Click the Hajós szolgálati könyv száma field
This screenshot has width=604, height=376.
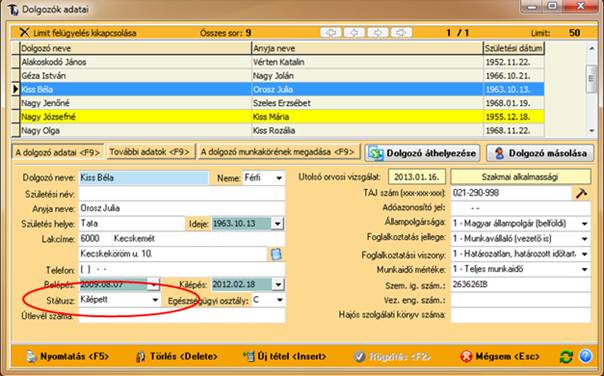click(520, 315)
